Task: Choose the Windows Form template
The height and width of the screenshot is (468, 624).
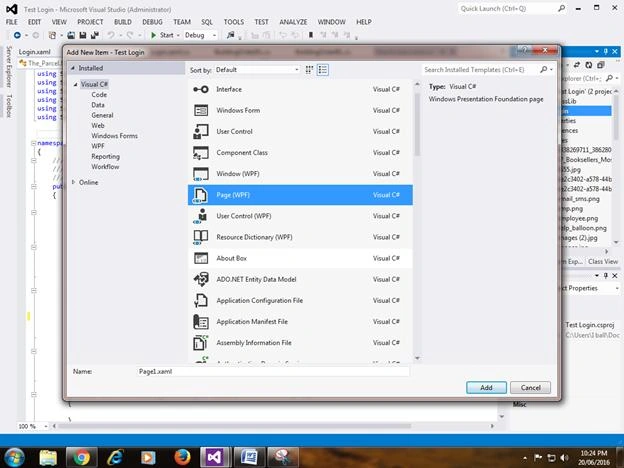Action: point(300,110)
